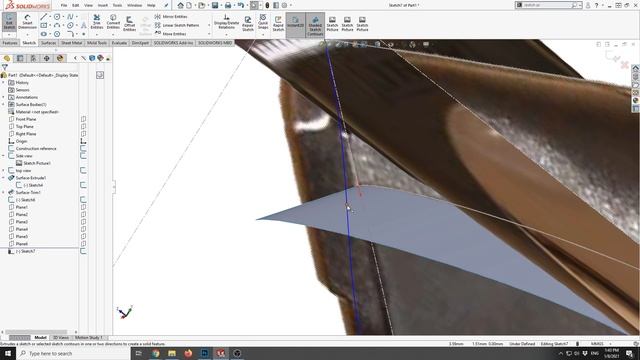Open the PropertyManager tab

click(x=20, y=58)
